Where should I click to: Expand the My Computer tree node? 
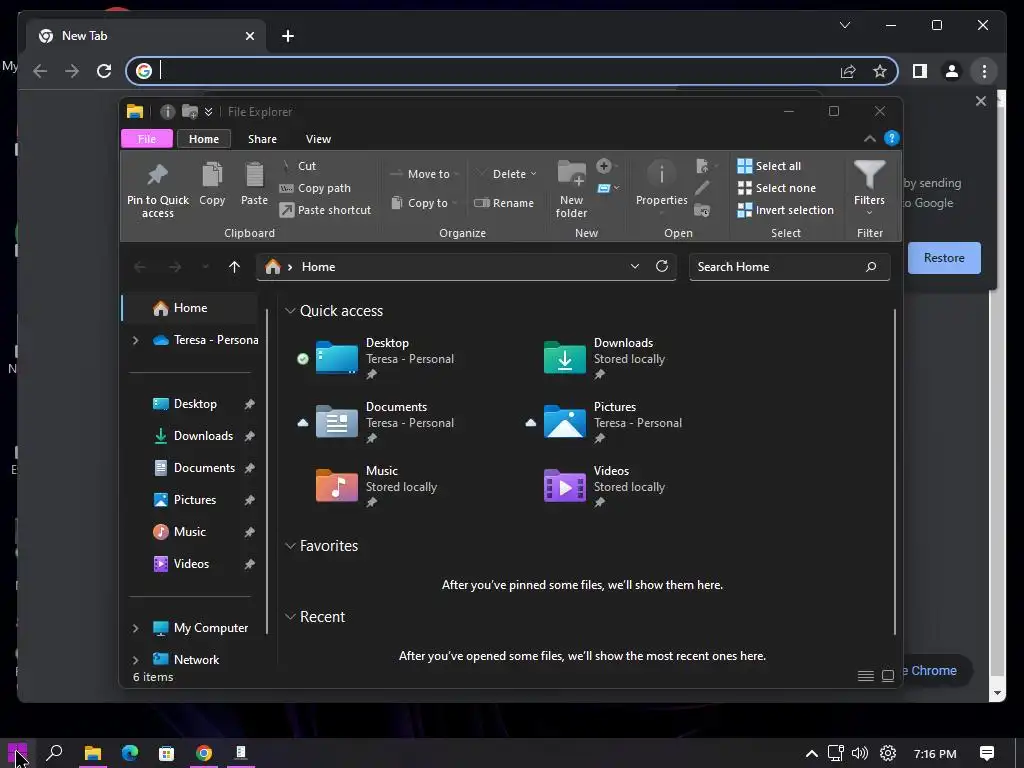pos(135,628)
